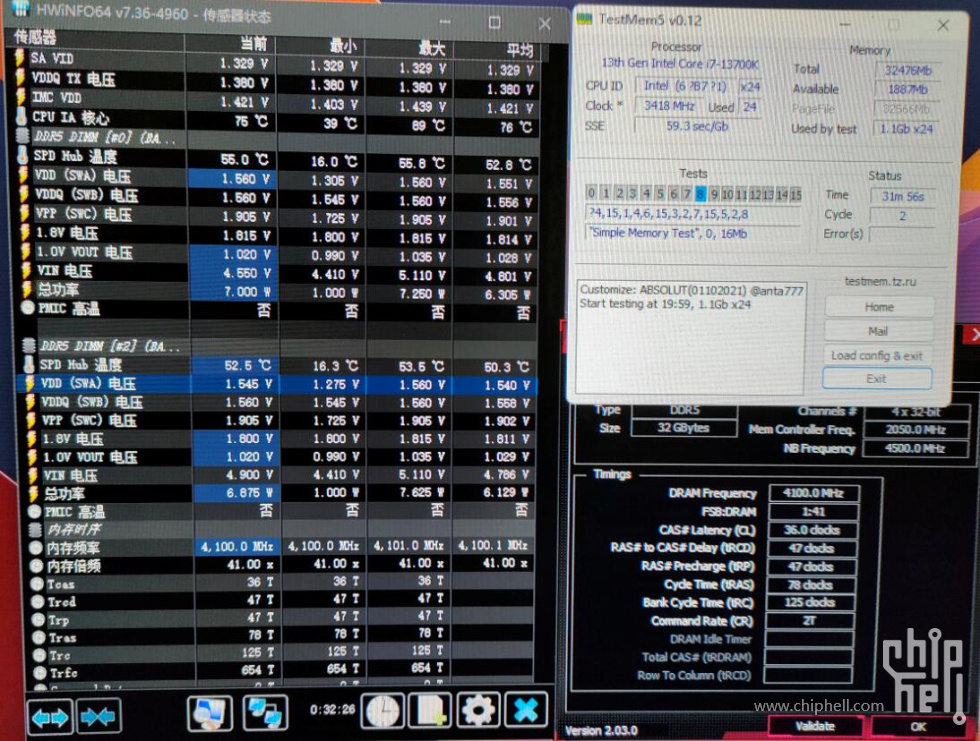Click the thermometer icon beside CPU IA 核心
Screen dimensions: 980x741
[21, 117]
